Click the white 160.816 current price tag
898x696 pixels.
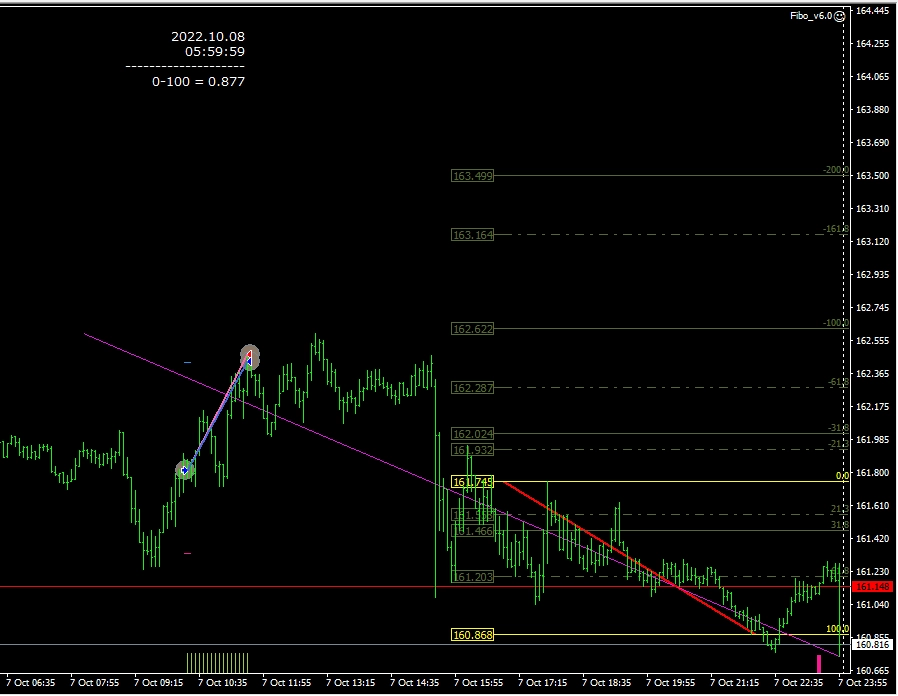point(872,644)
